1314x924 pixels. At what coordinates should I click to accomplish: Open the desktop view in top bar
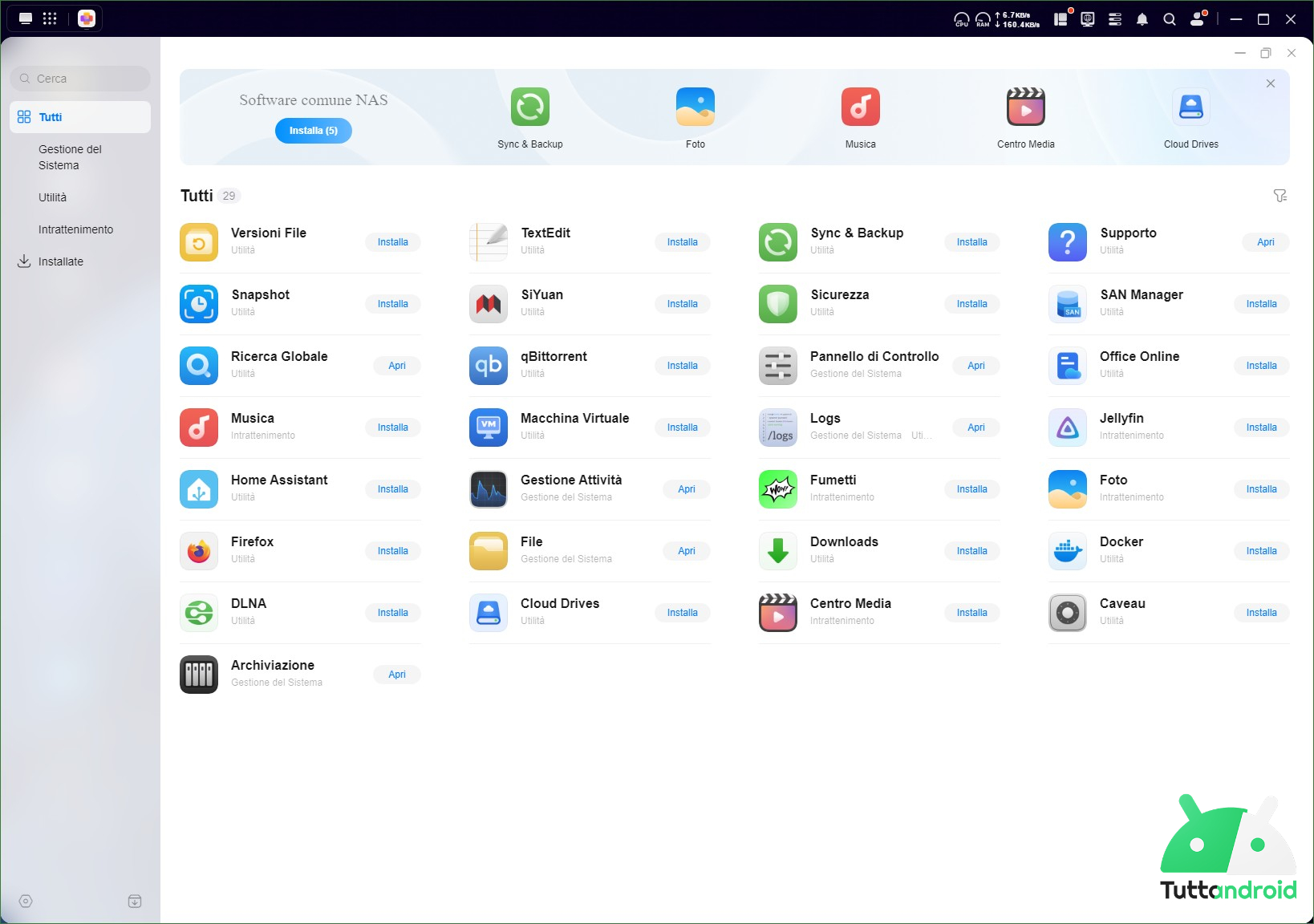click(x=26, y=18)
